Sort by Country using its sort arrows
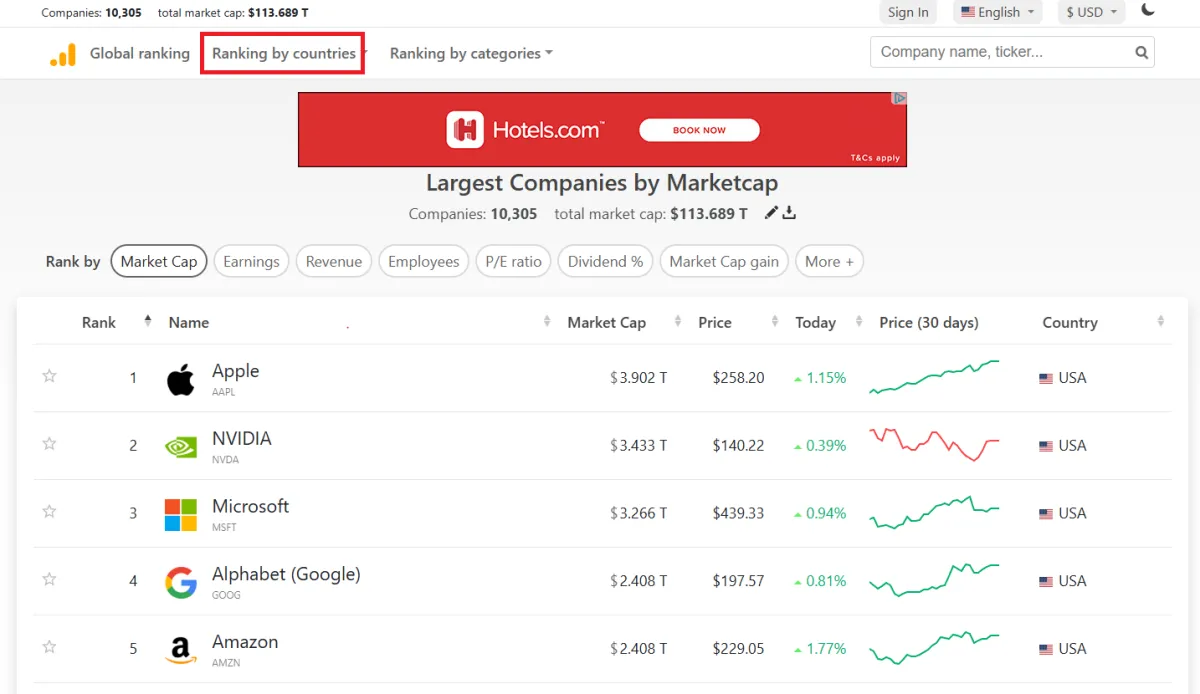1200x694 pixels. 1161,321
